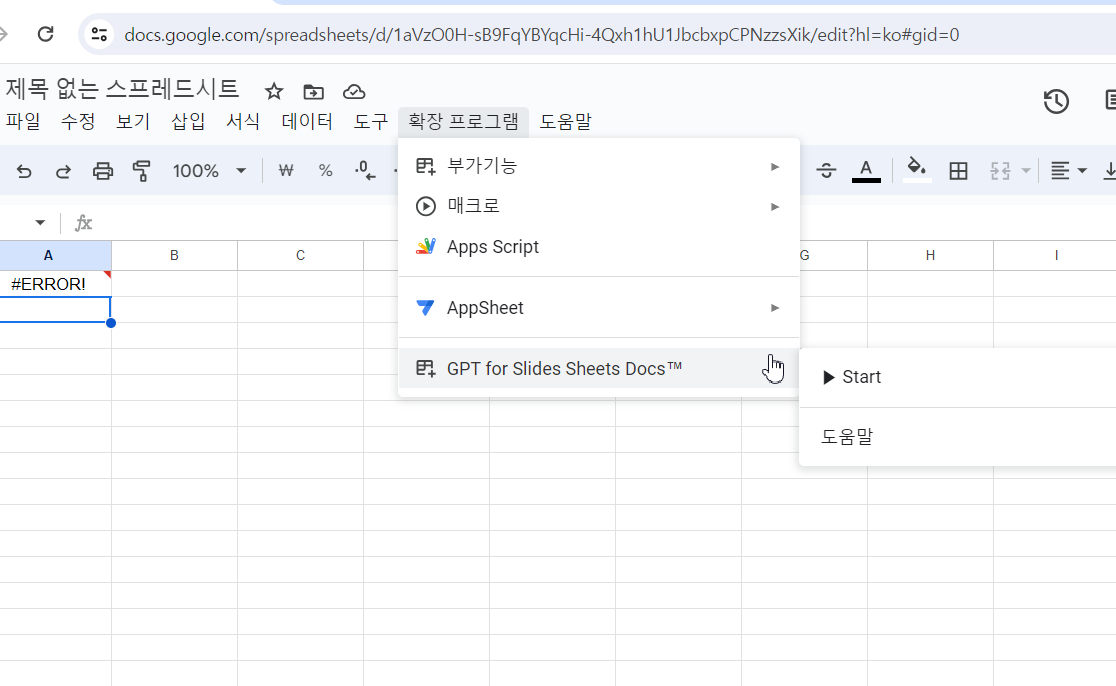Click the undo icon

24,171
